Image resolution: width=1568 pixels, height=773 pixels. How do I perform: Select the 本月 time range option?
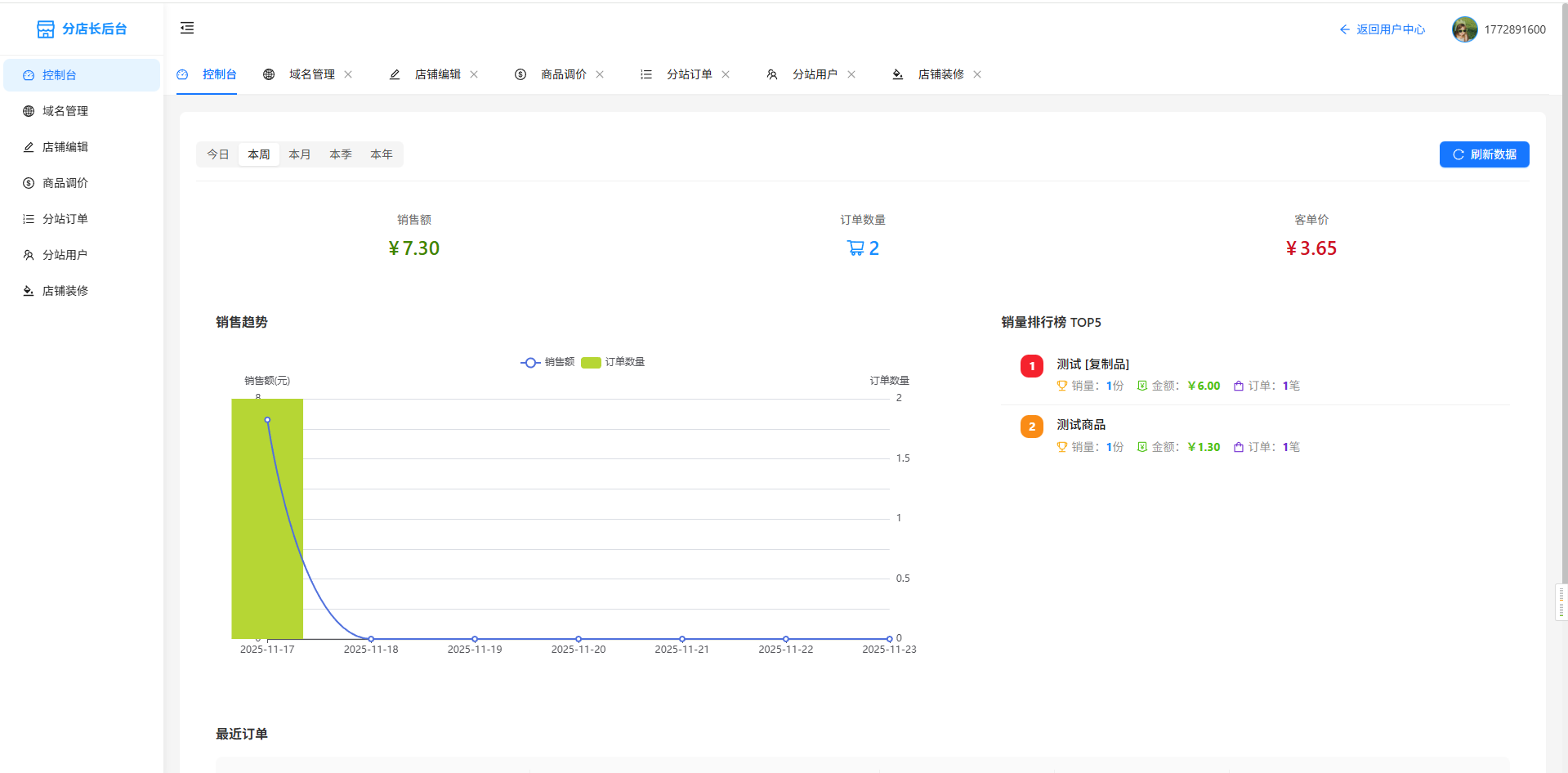coord(300,154)
